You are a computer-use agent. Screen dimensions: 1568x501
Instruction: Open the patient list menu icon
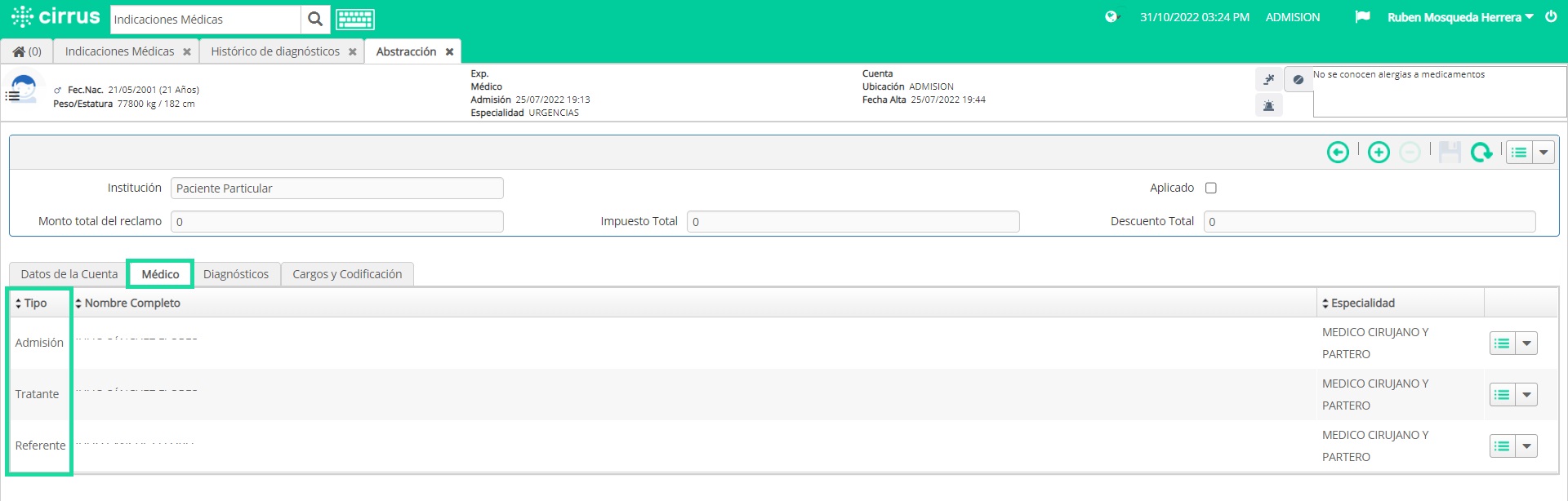(x=12, y=96)
